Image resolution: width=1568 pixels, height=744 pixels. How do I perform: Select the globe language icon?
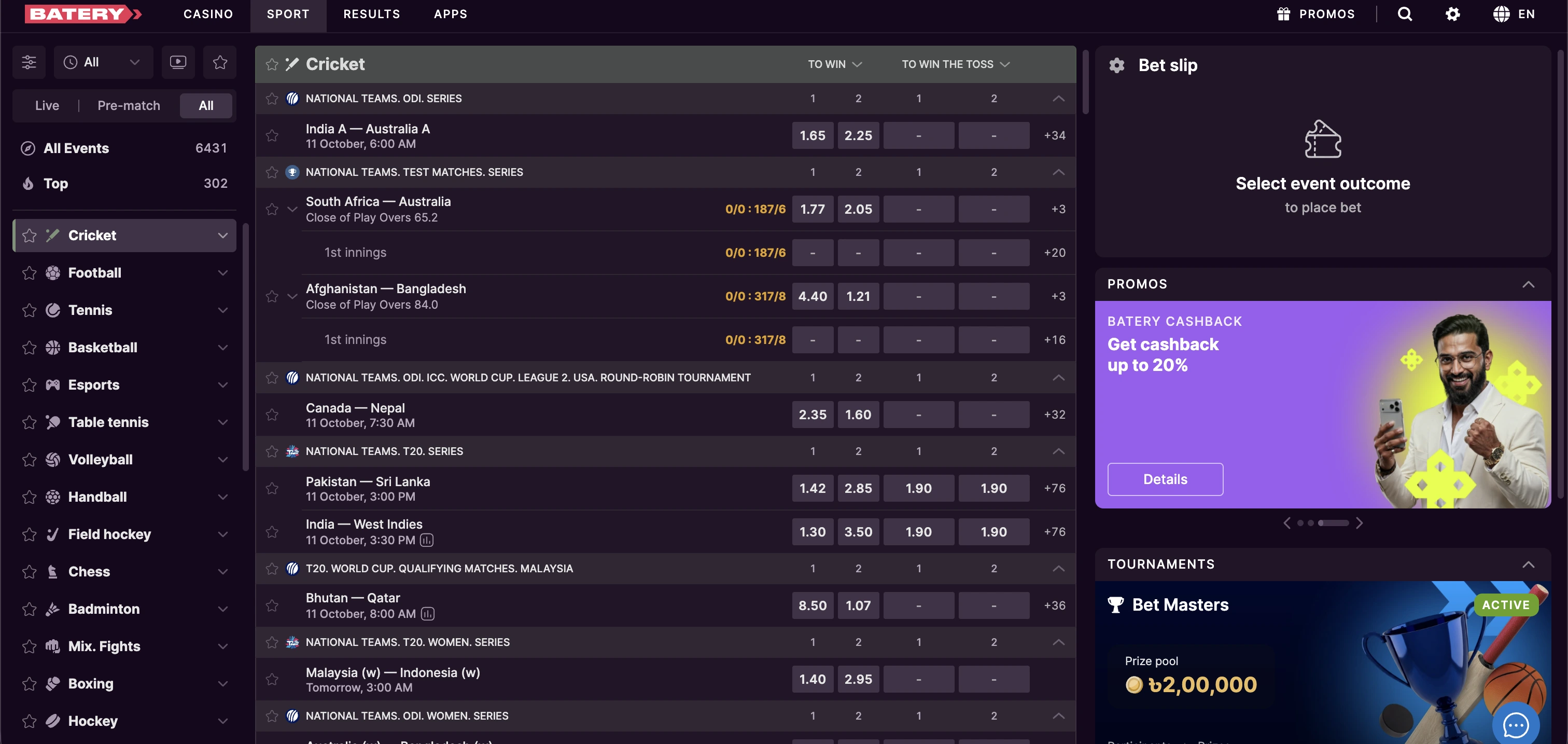click(x=1501, y=14)
